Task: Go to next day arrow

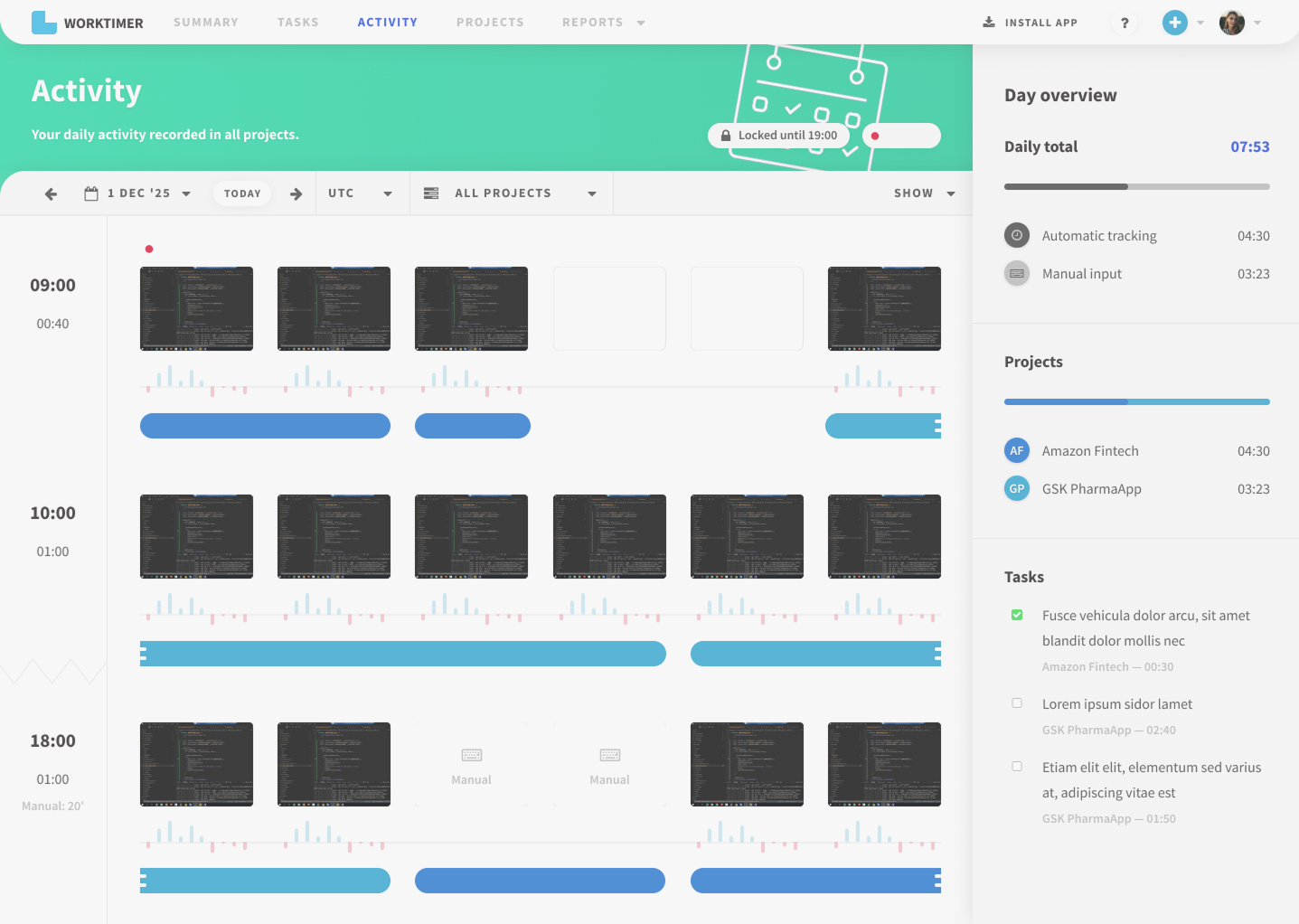Action: pyautogui.click(x=296, y=193)
